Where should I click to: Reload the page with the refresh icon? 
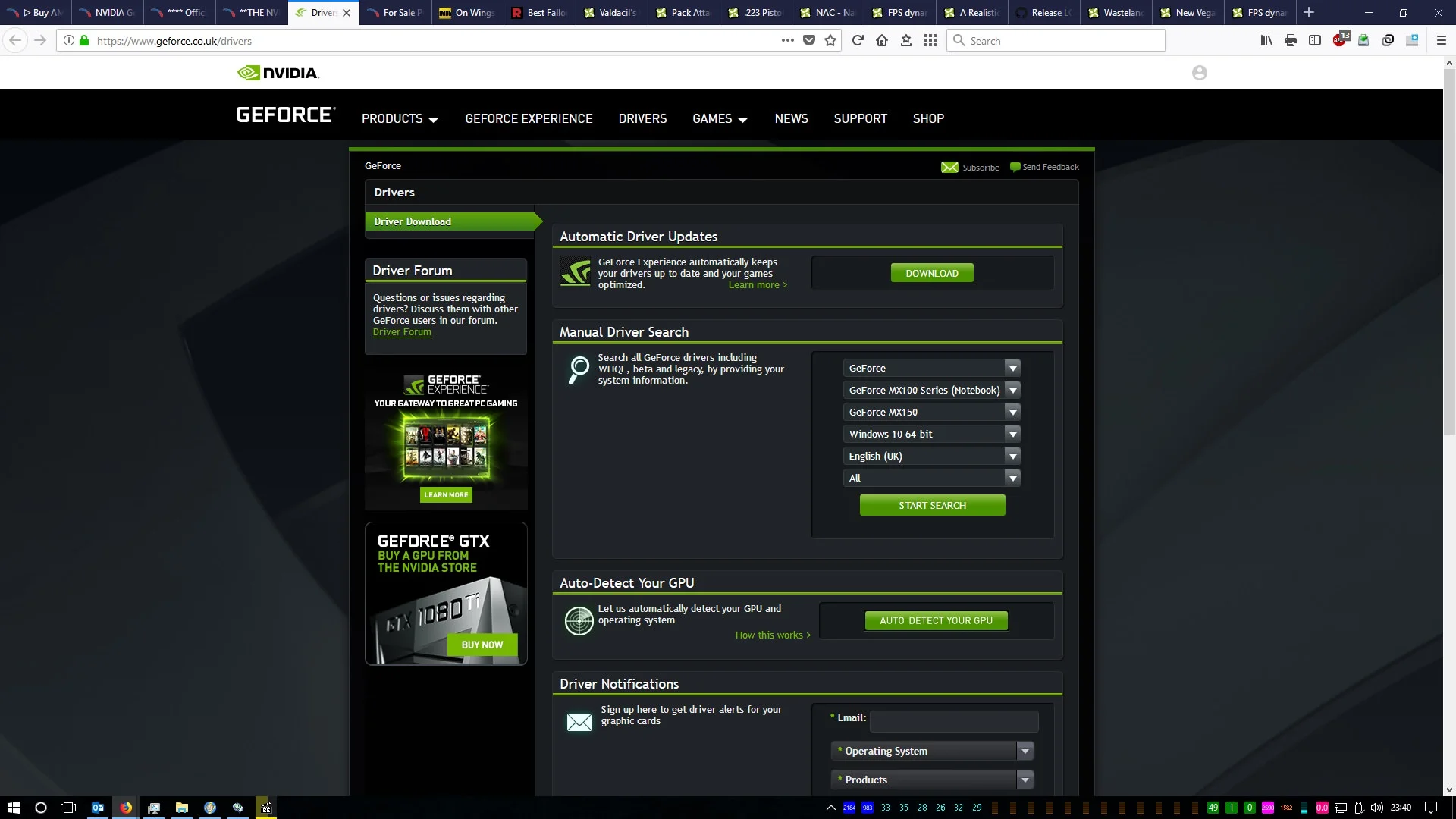pyautogui.click(x=858, y=40)
